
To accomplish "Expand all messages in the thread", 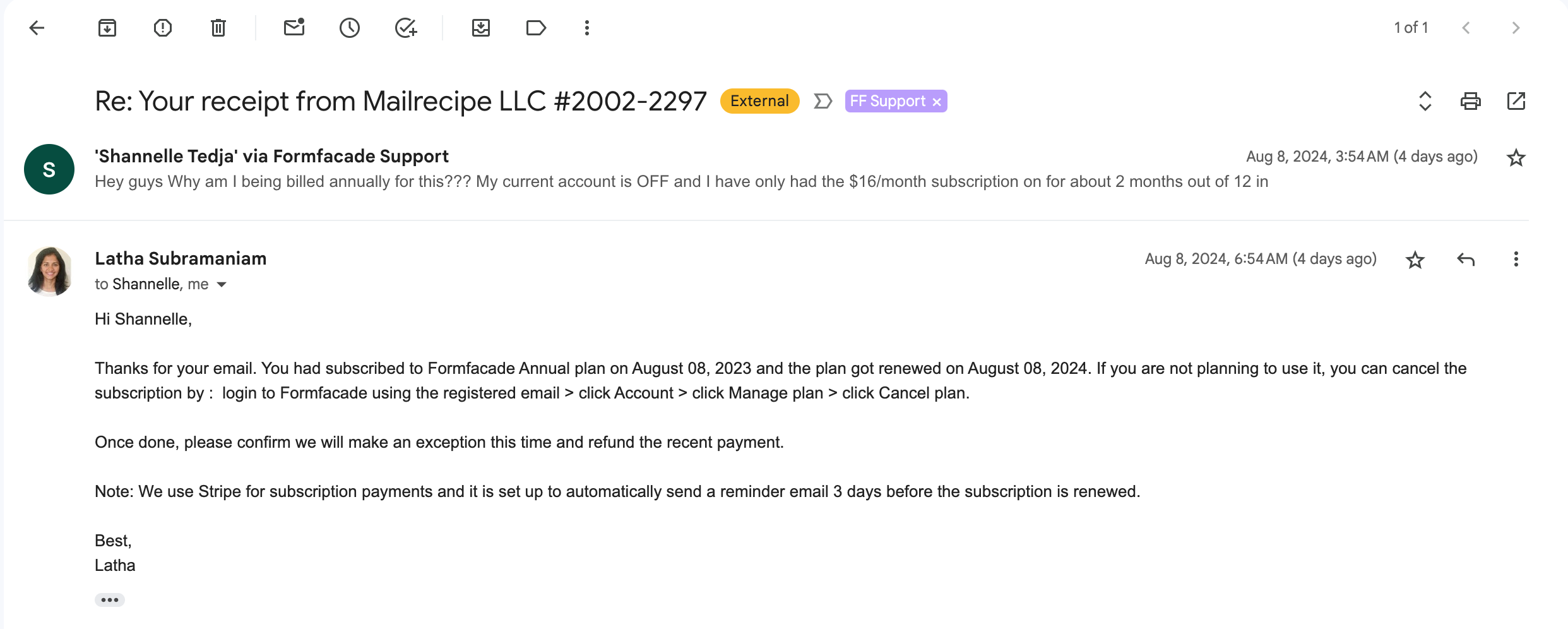I will [x=1425, y=101].
